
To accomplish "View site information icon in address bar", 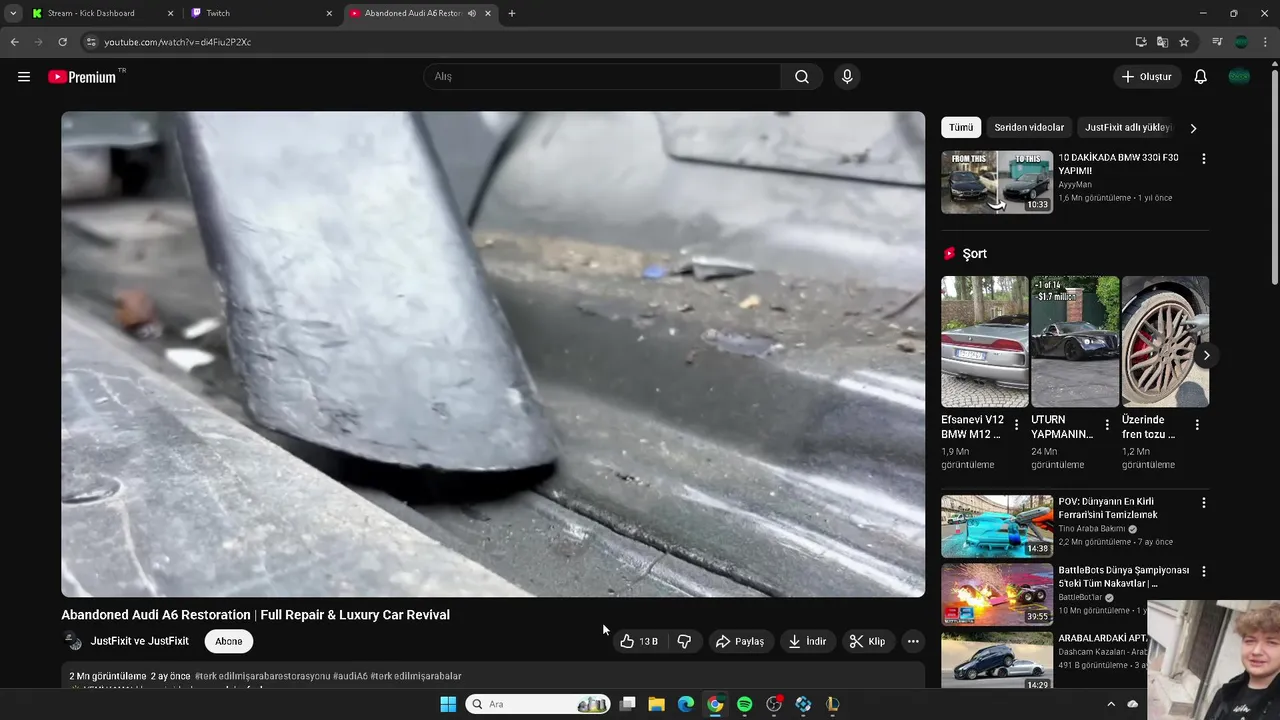I will click(x=91, y=42).
